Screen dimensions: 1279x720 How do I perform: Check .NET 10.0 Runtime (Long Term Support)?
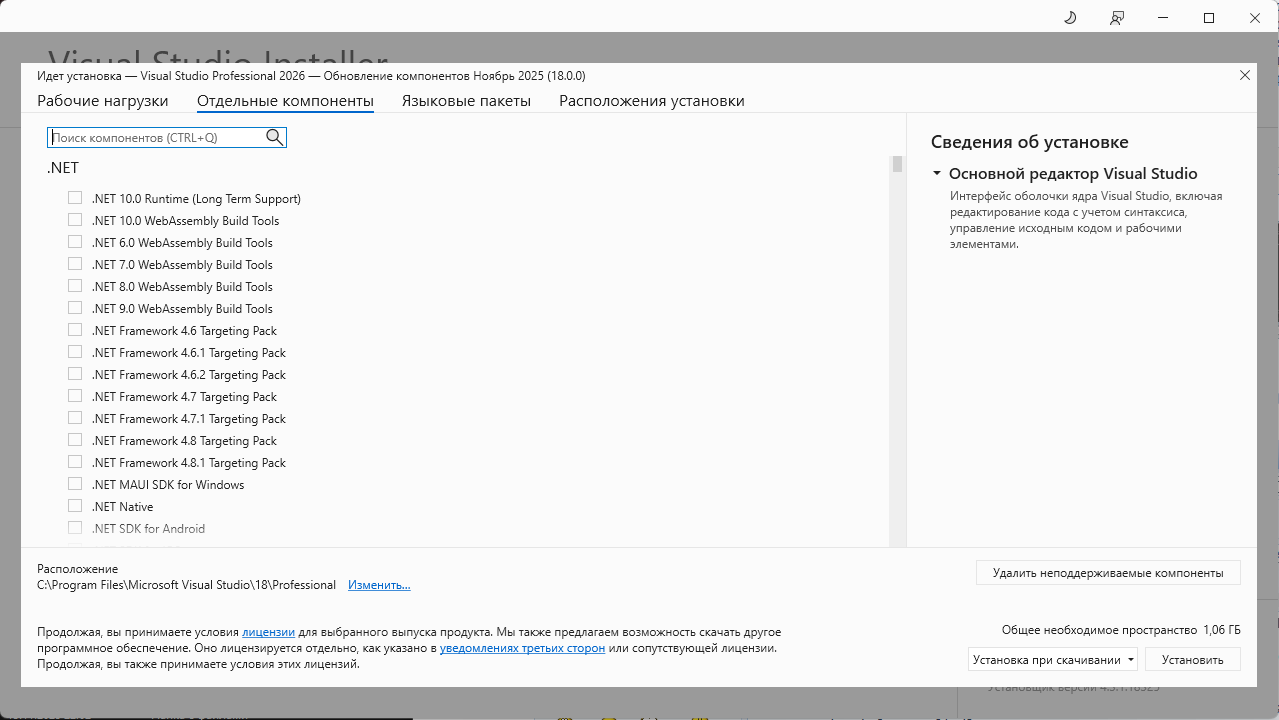pos(75,198)
